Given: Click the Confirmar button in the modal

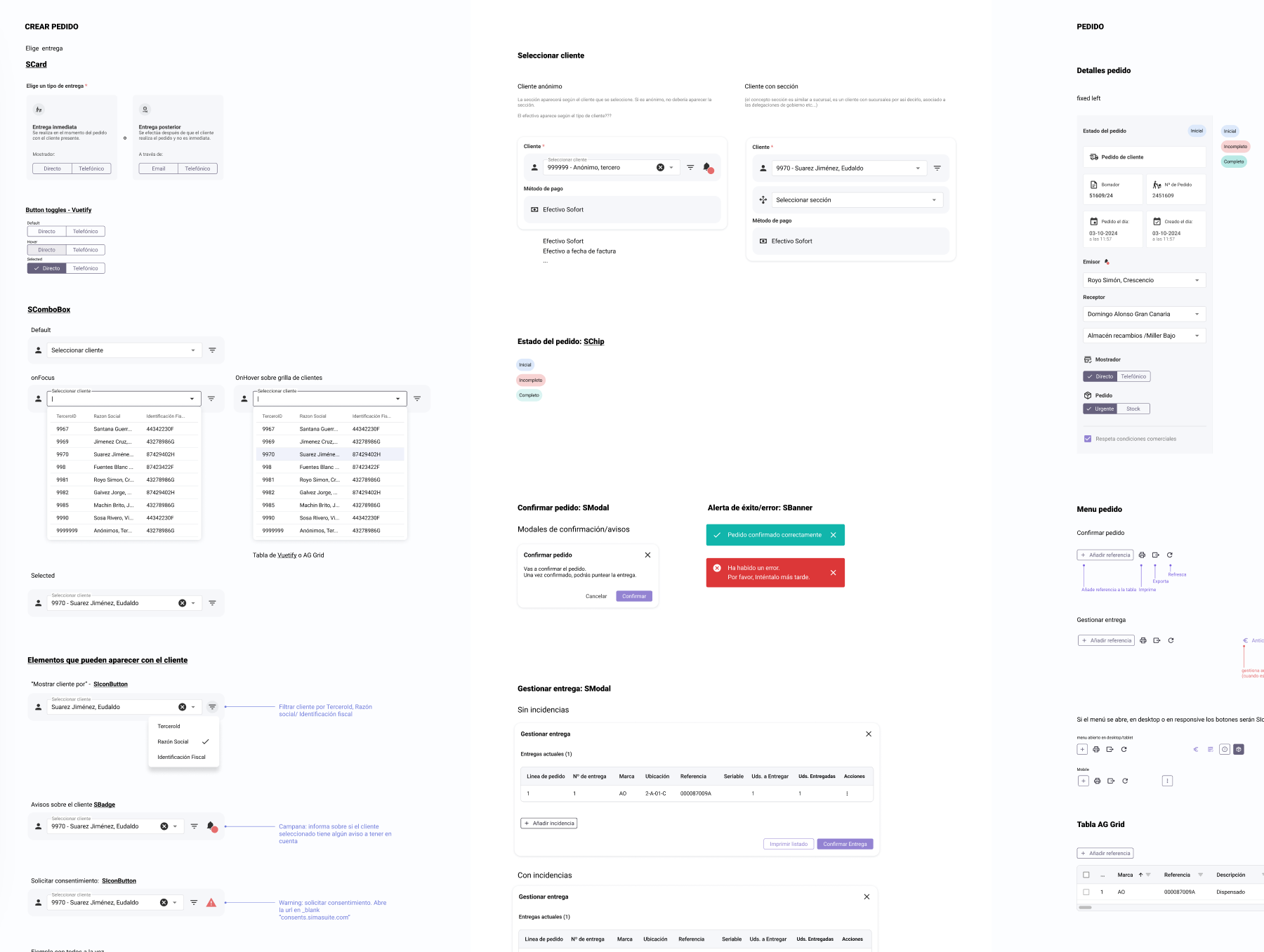Looking at the screenshot, I should [x=633, y=596].
